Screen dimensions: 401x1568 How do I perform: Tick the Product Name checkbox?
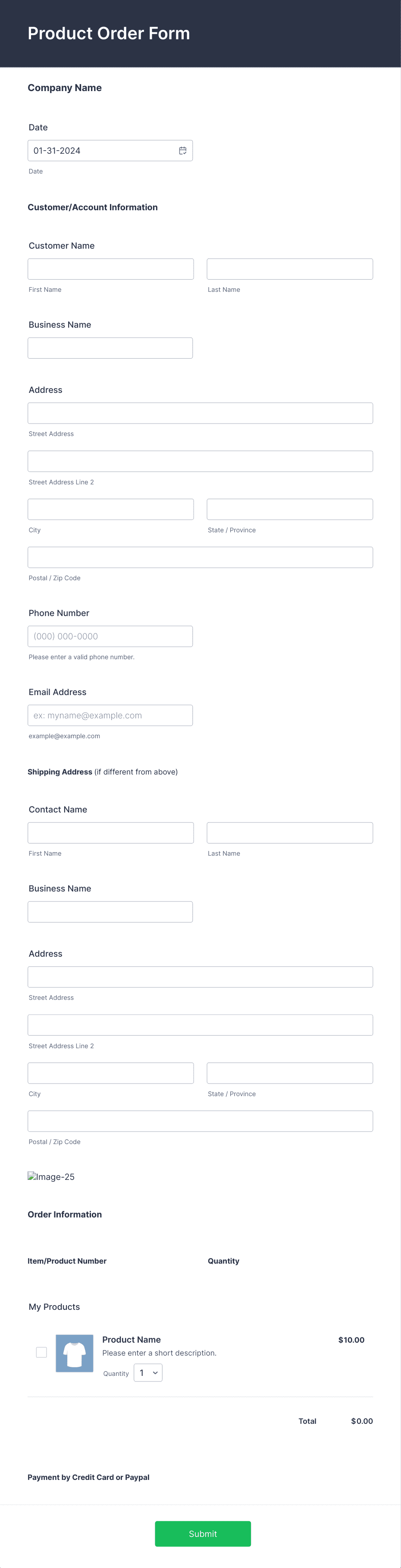click(41, 1352)
